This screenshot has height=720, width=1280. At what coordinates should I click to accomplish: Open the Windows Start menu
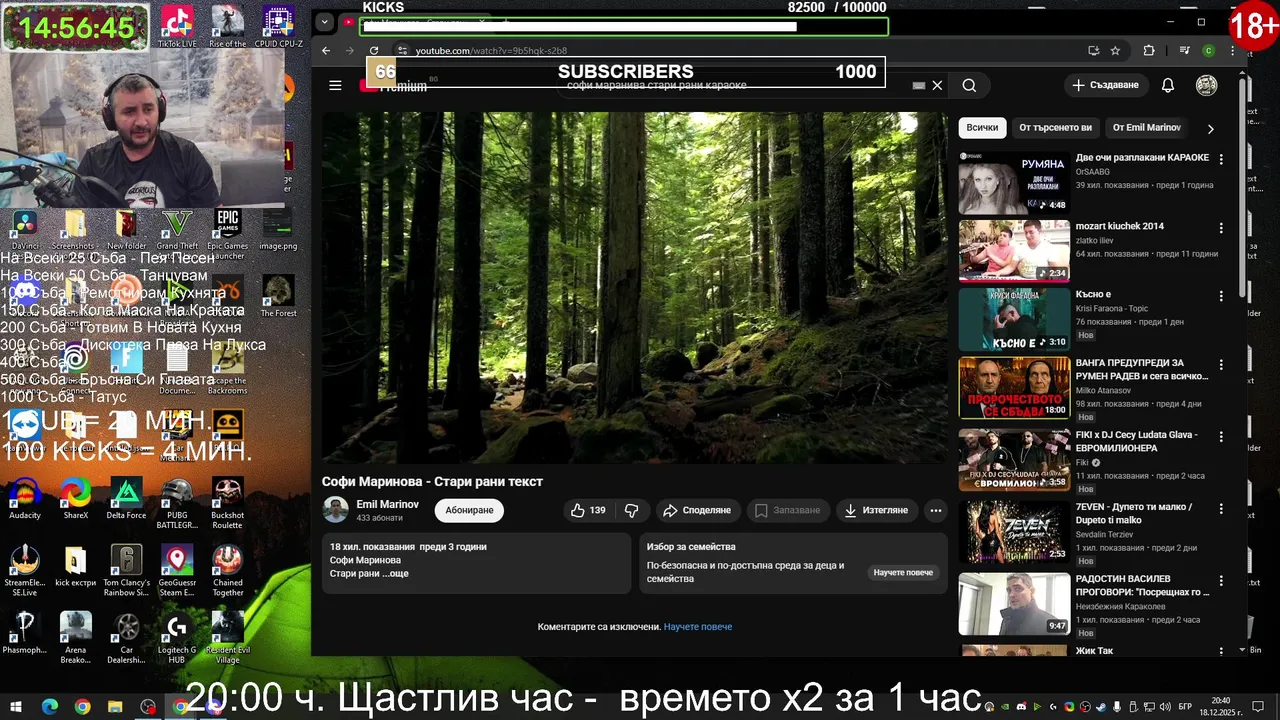click(x=16, y=707)
